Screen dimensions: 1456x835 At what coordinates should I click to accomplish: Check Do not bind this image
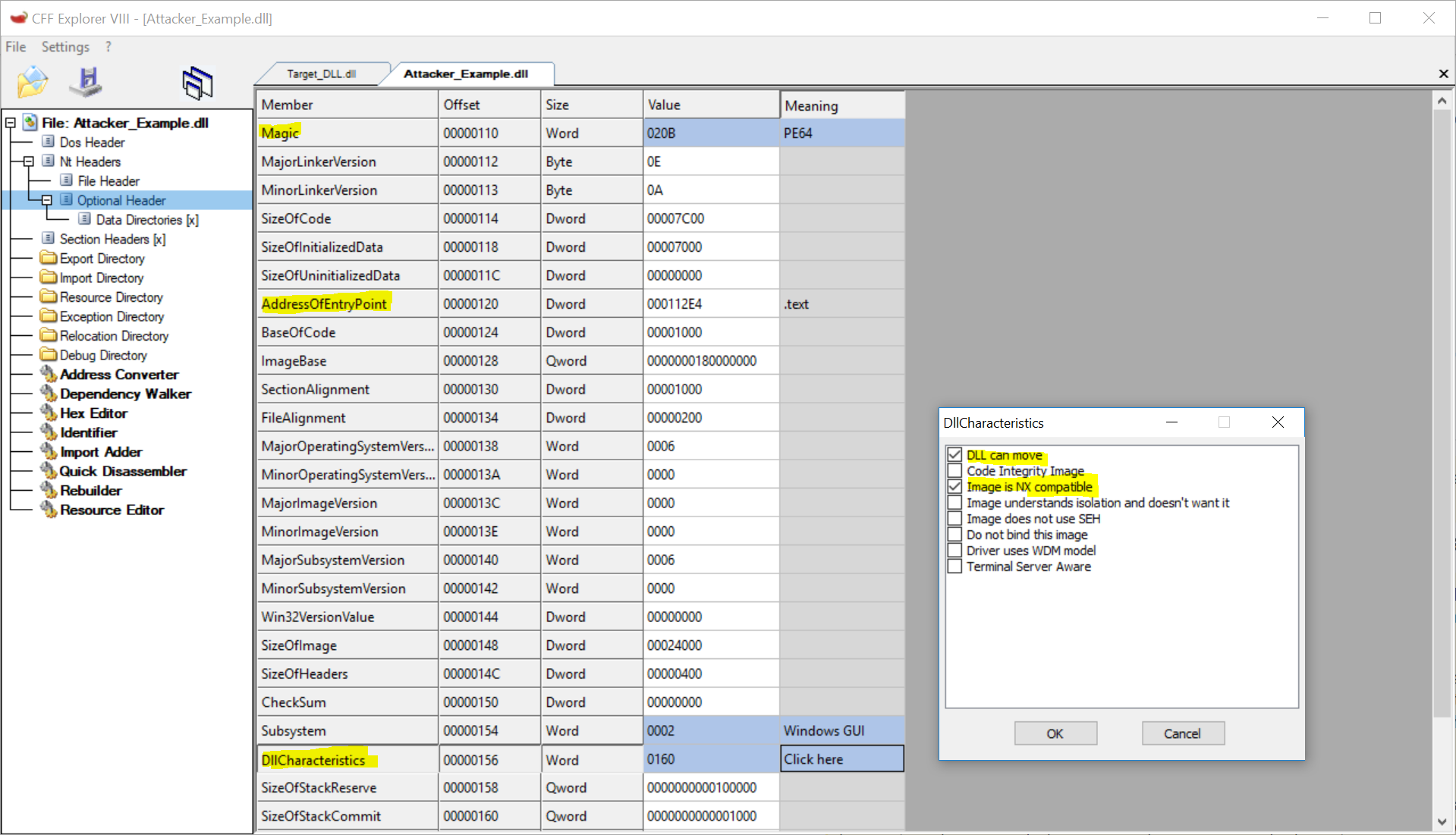pos(954,535)
